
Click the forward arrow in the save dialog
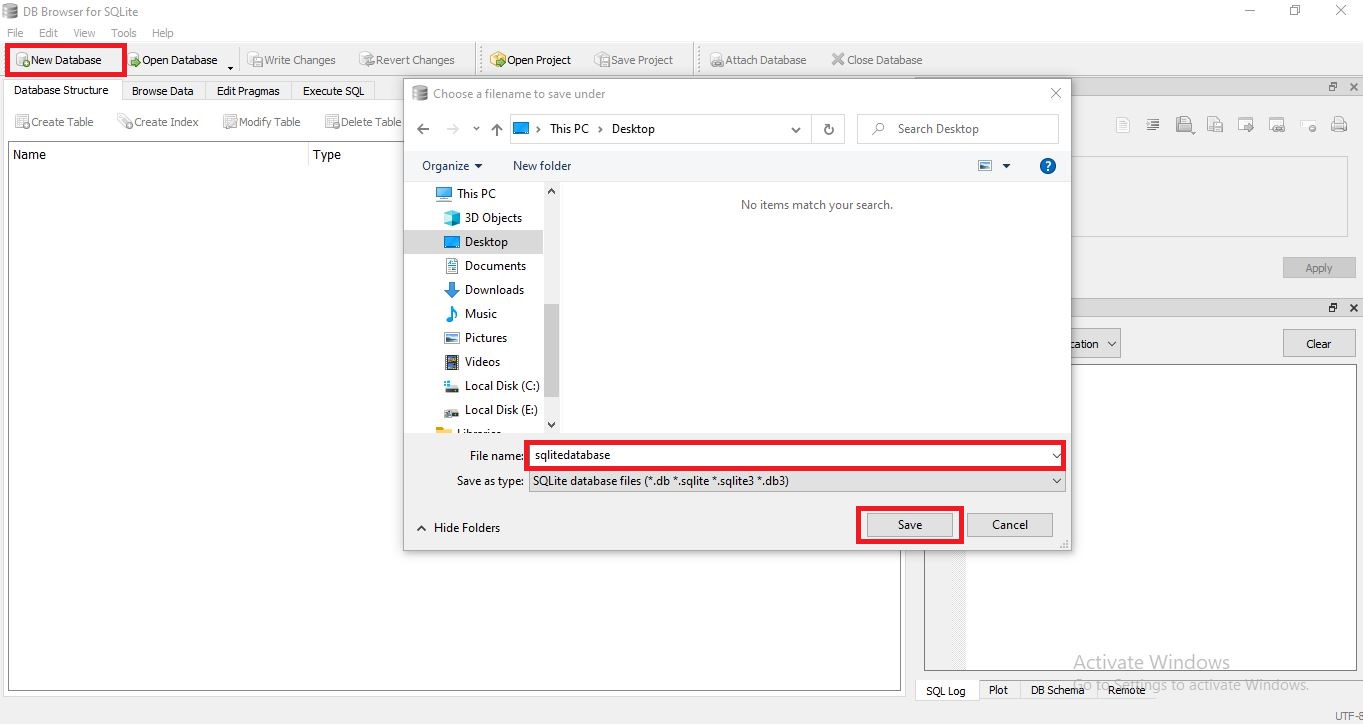(452, 129)
